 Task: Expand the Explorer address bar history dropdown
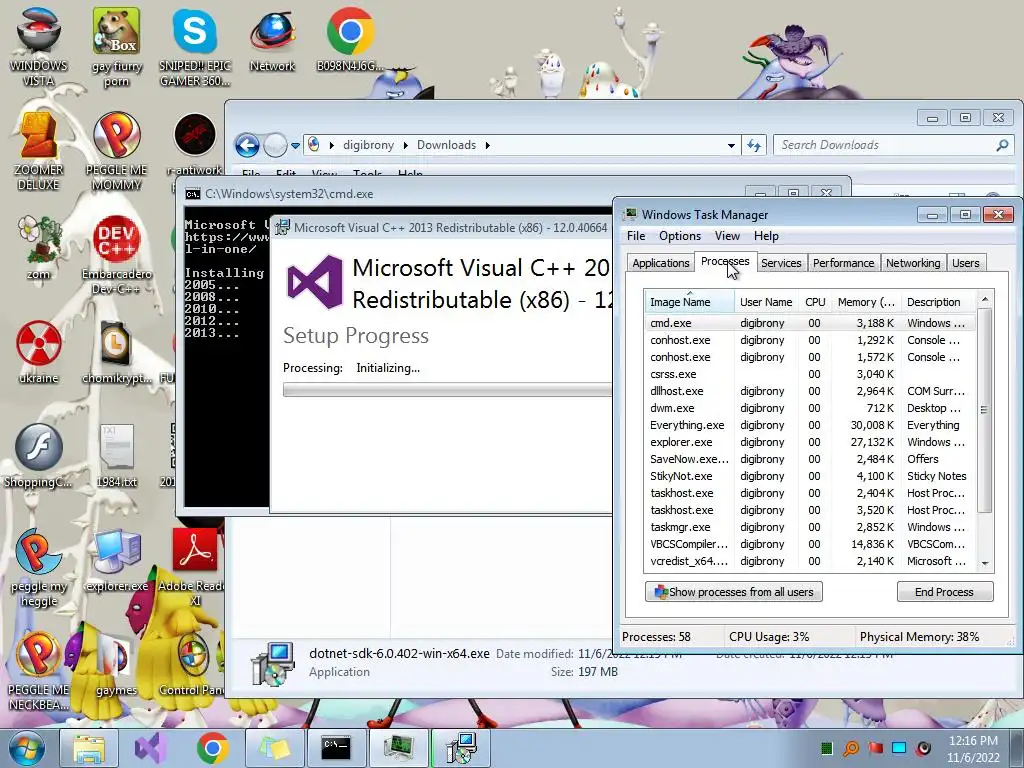tap(731, 146)
